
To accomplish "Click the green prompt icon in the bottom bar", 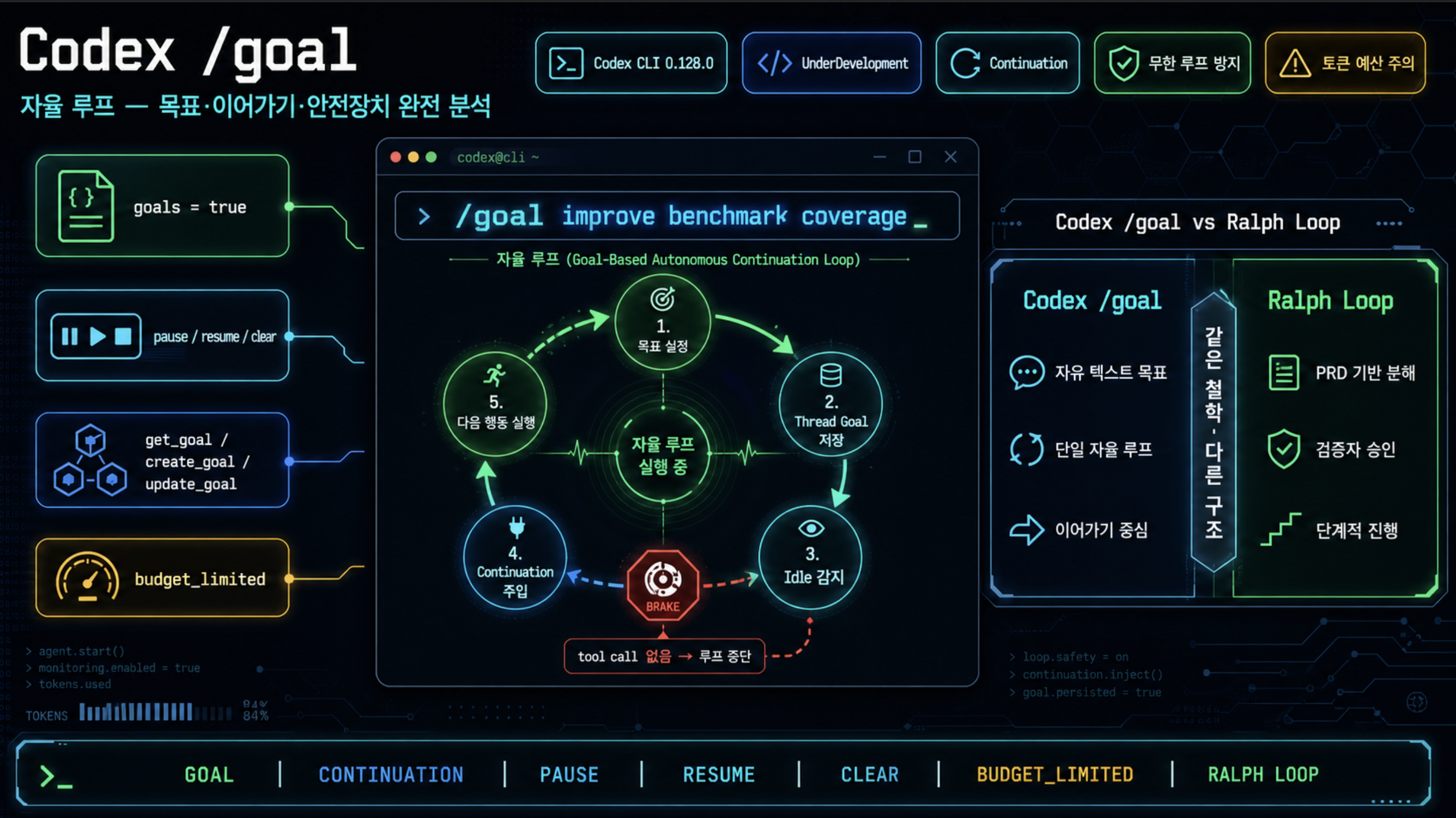I will (x=56, y=776).
